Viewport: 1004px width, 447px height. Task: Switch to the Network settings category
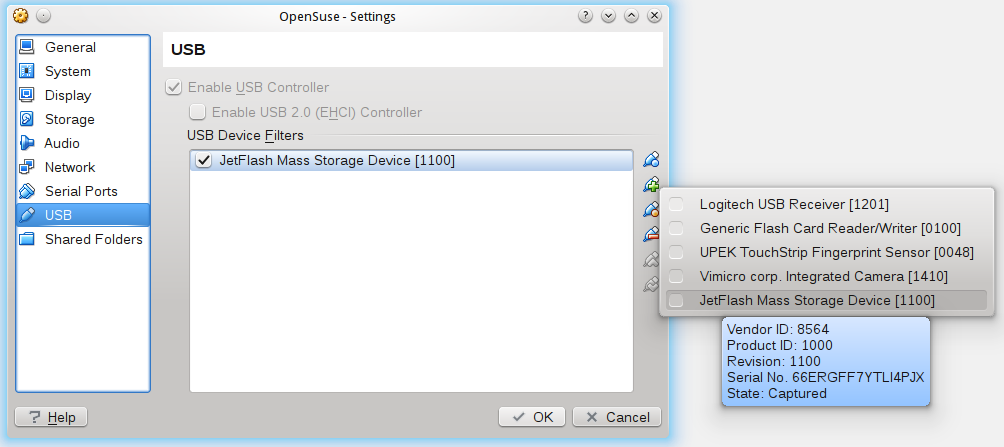coord(70,168)
